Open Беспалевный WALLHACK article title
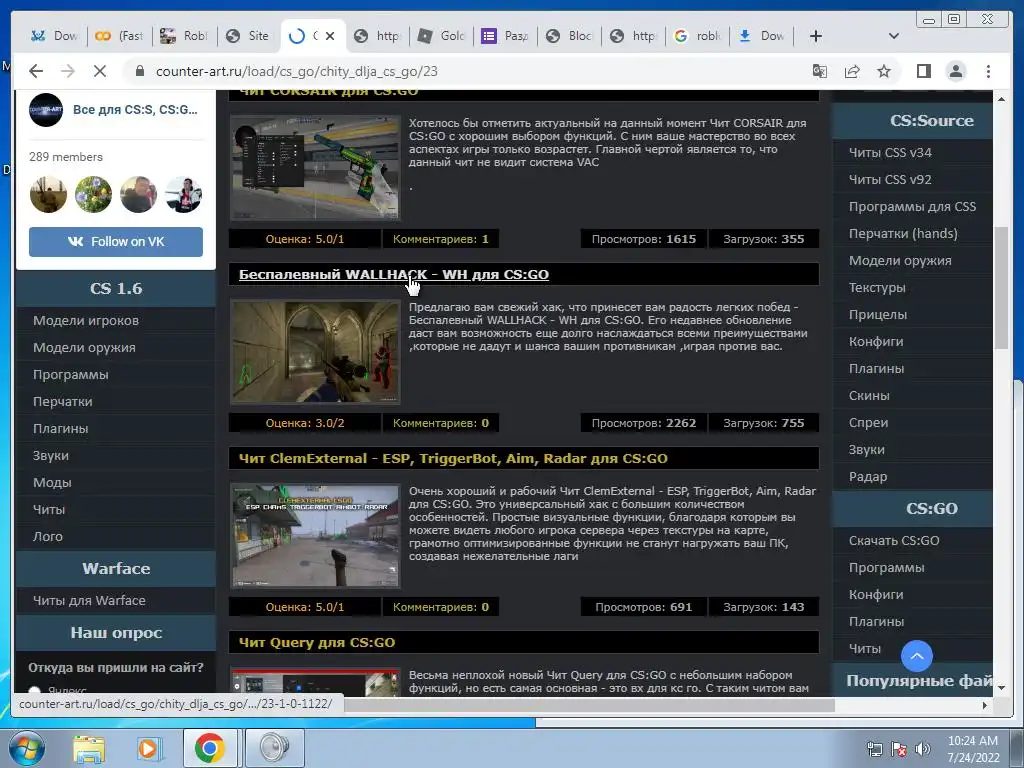 [394, 274]
